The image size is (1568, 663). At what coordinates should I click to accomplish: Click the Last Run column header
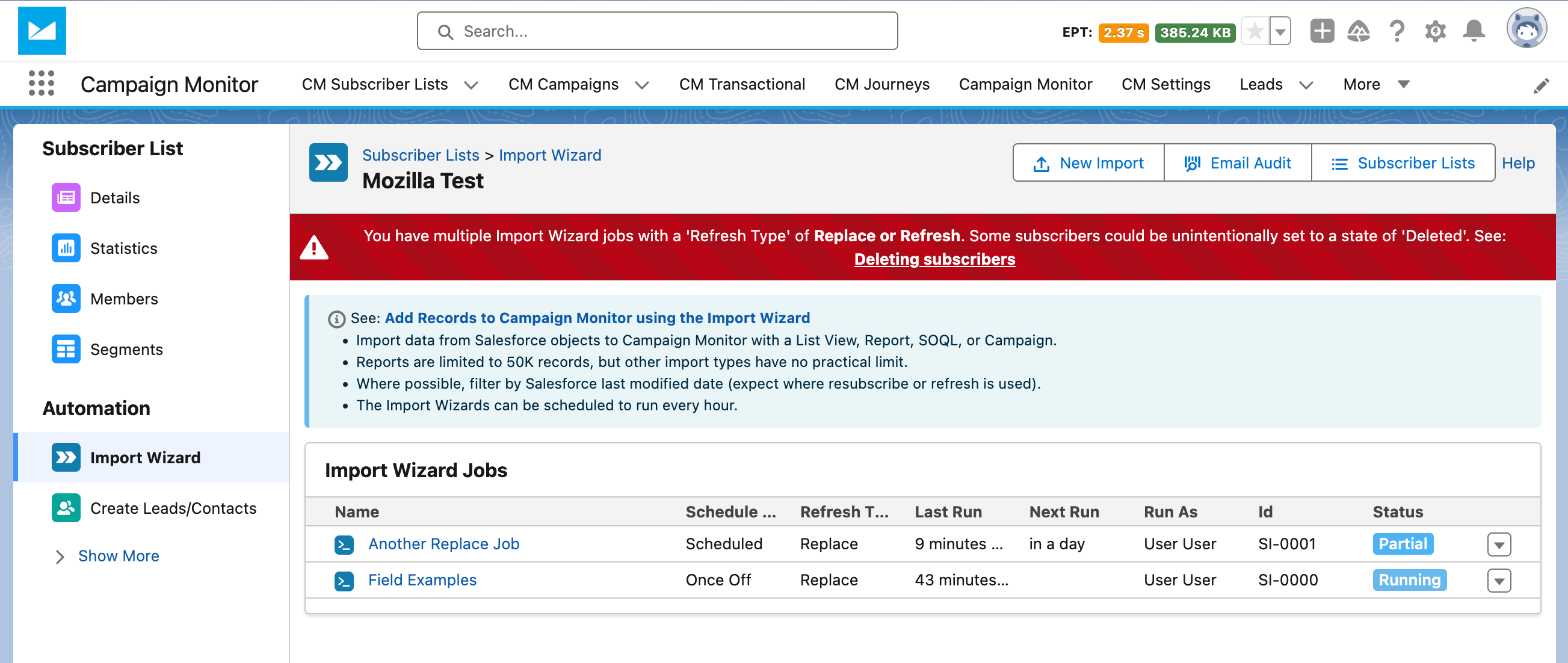tap(948, 511)
